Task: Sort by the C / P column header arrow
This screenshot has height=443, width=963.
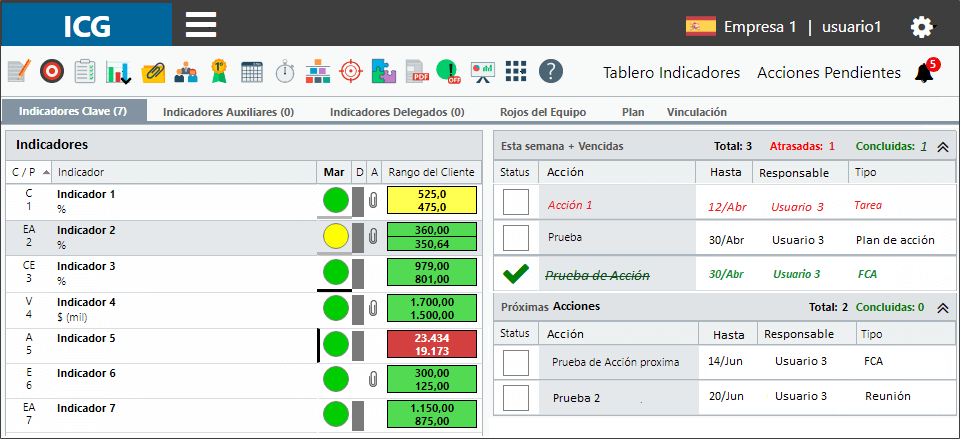Action: (x=47, y=173)
